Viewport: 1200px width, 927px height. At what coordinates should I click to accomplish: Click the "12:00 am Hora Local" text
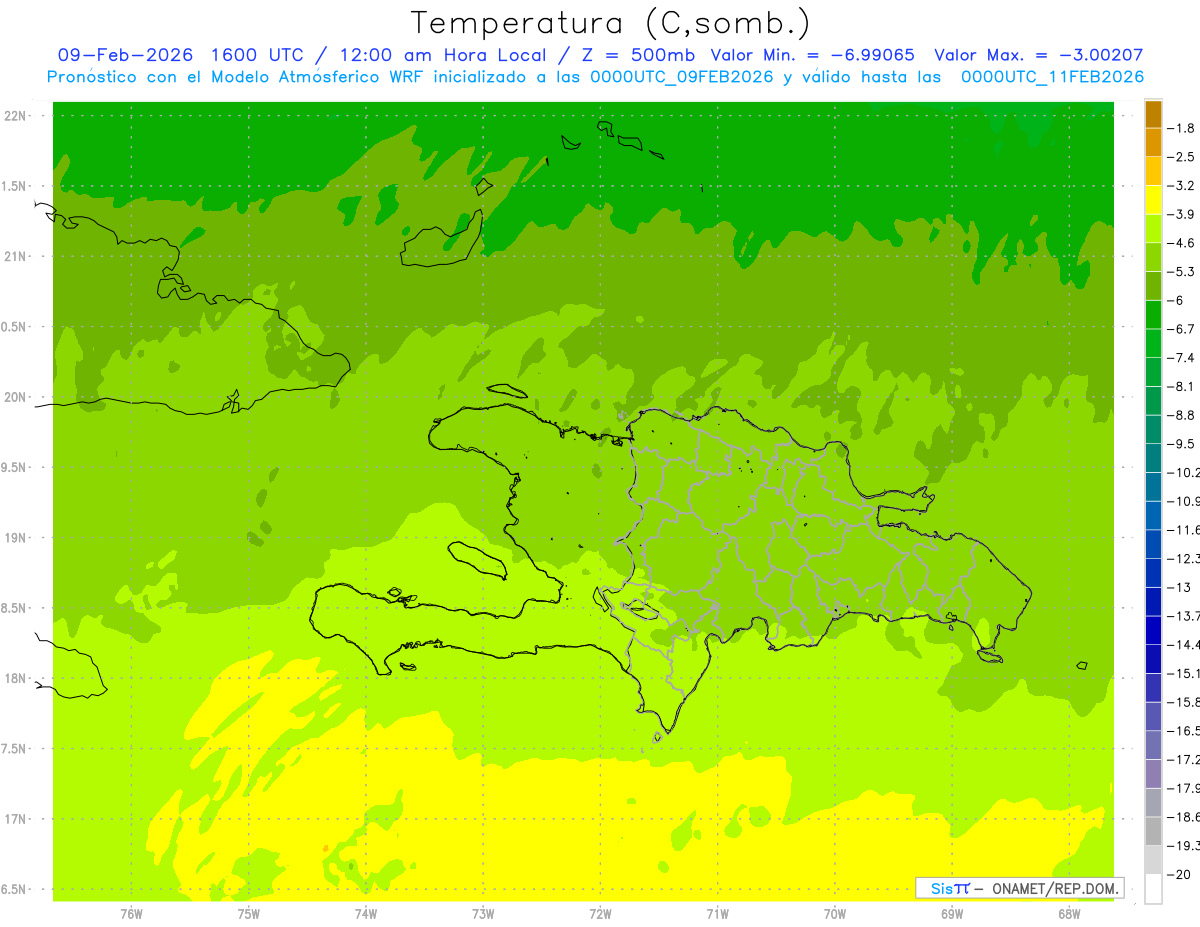point(443,56)
